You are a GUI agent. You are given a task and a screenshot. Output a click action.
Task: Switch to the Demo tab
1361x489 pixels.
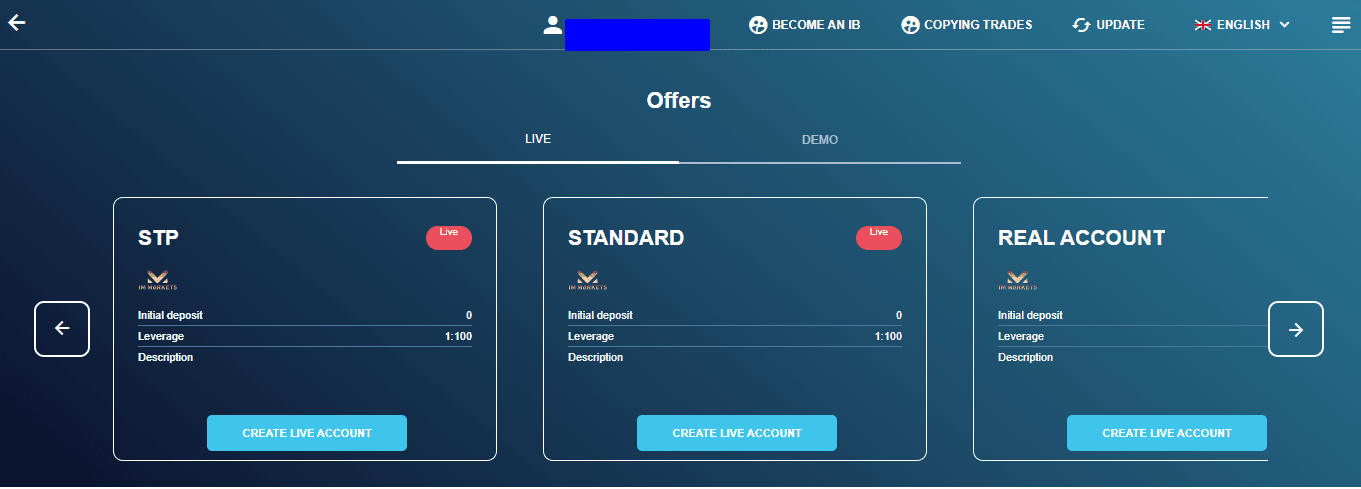click(x=820, y=140)
